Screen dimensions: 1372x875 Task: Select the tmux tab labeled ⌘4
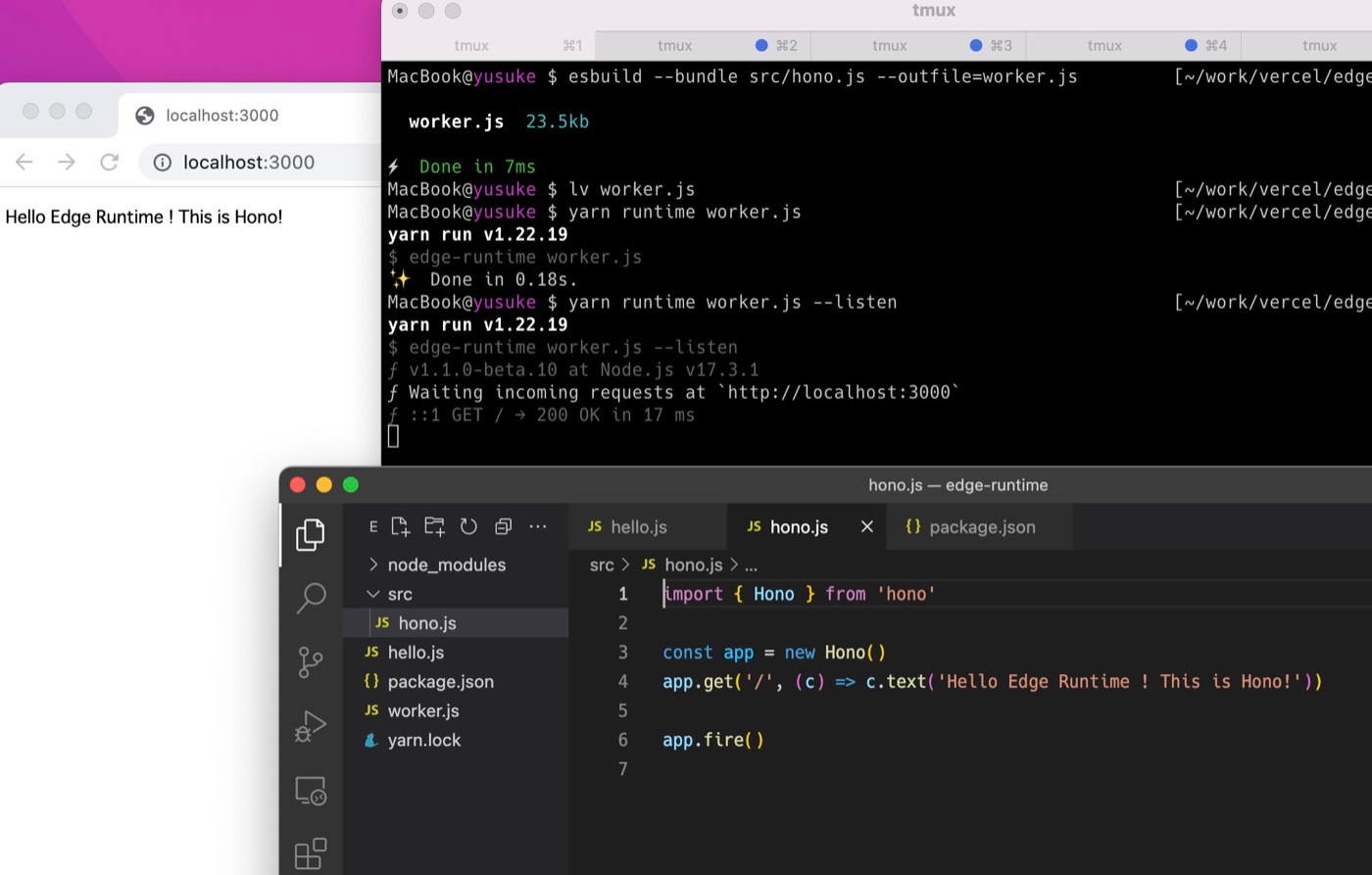1133,45
